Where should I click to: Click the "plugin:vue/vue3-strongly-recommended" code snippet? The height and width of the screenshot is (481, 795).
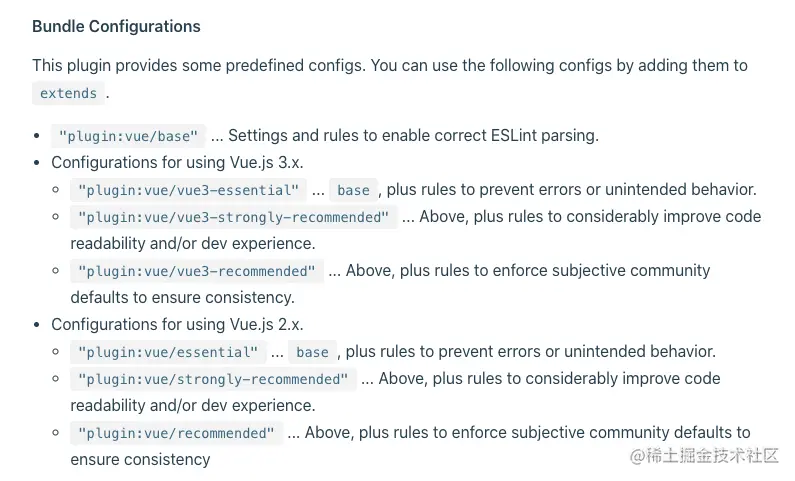coord(233,217)
